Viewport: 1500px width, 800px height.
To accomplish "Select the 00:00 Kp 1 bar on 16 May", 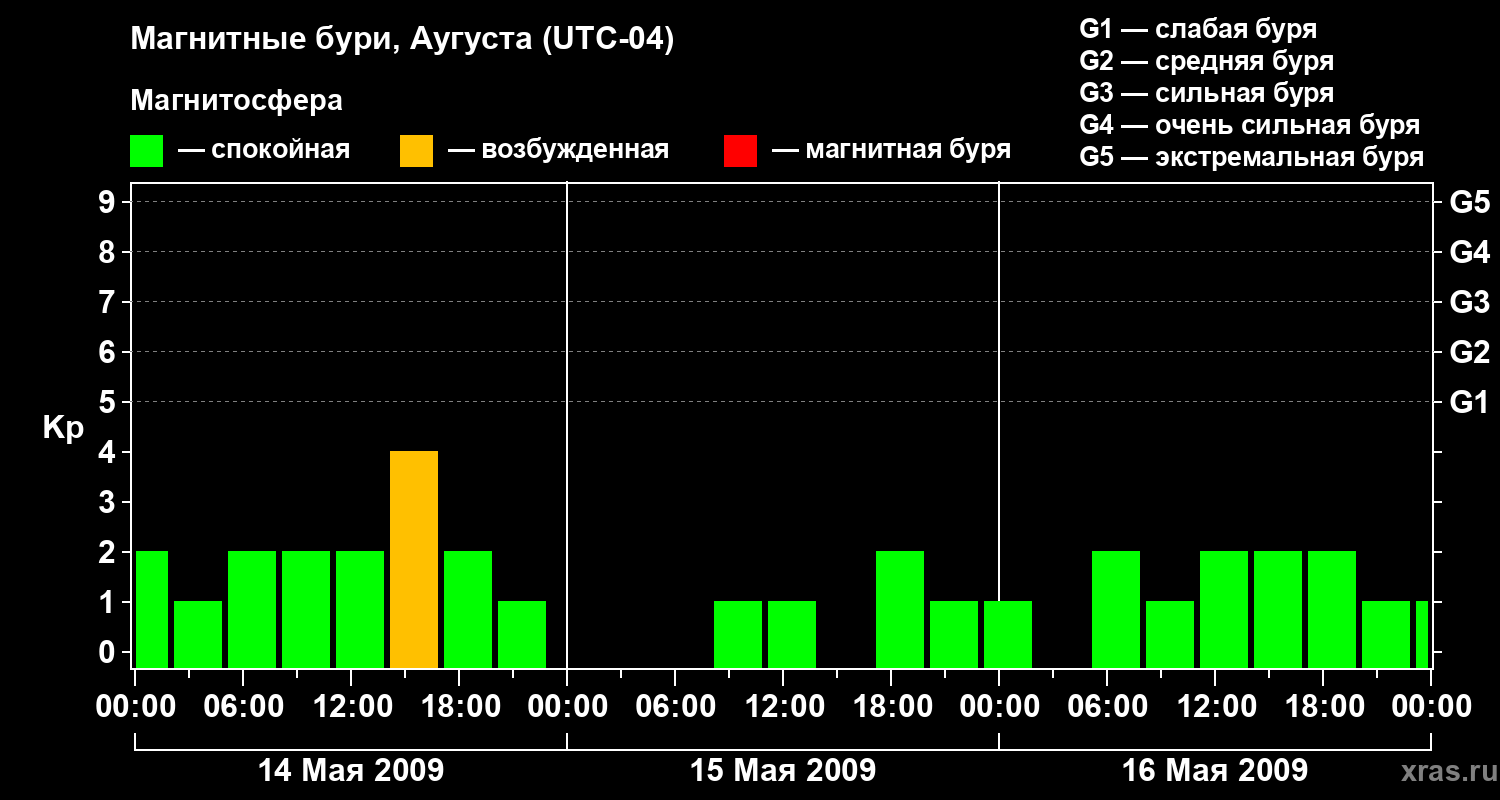I will pos(1008,634).
